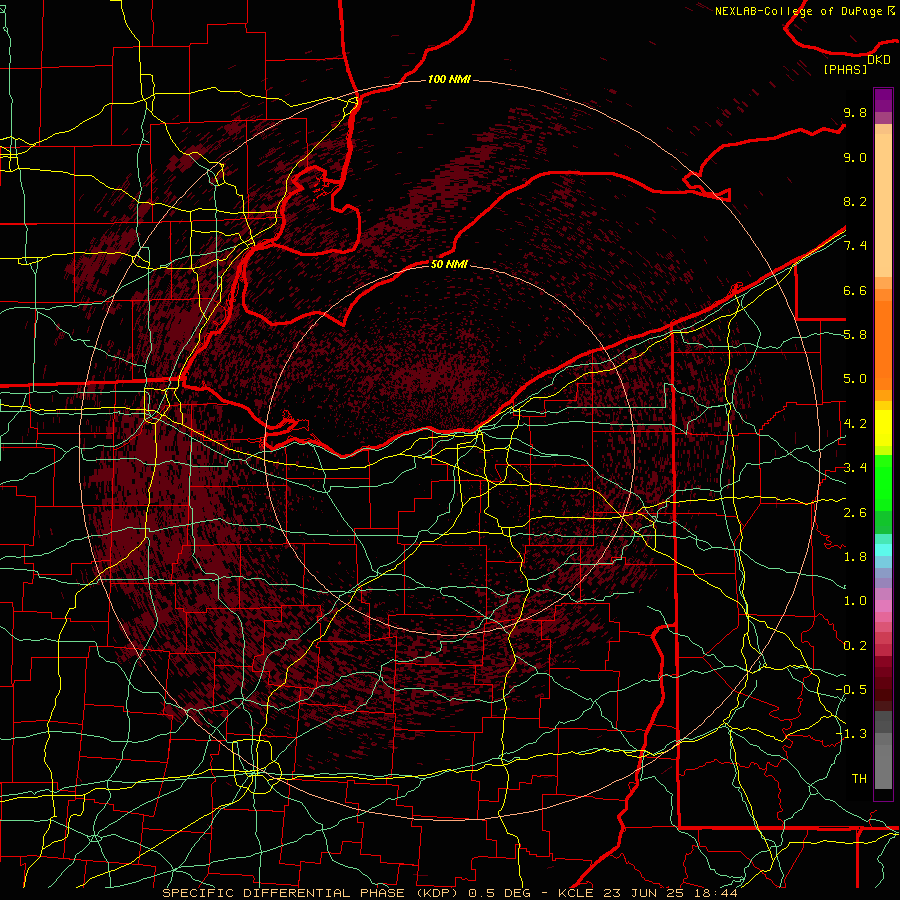This screenshot has width=900, height=900.
Task: Click the (KDP) abbreviation in the caption
Action: (x=435, y=893)
